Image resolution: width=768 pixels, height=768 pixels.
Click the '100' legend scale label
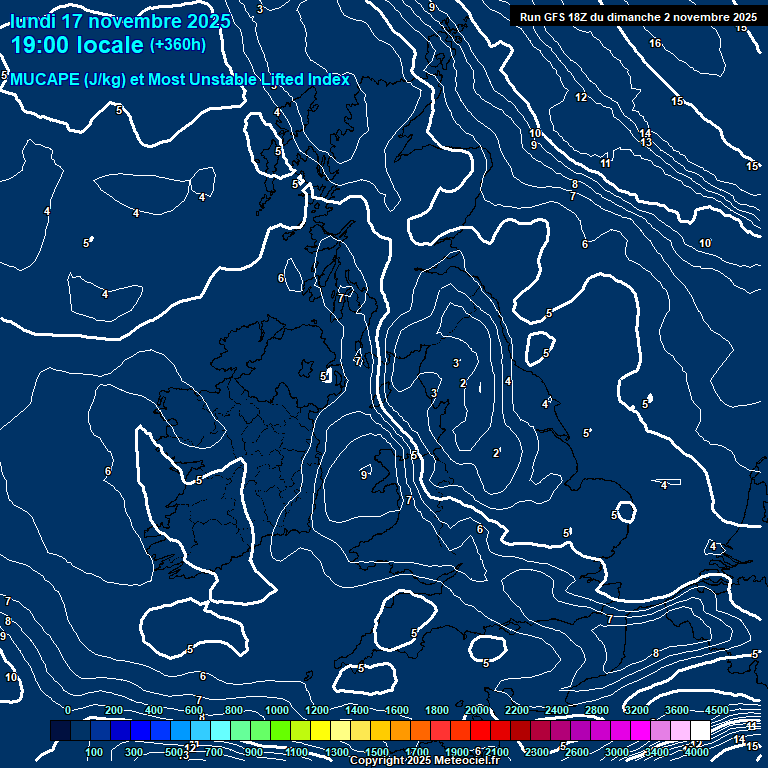94,752
